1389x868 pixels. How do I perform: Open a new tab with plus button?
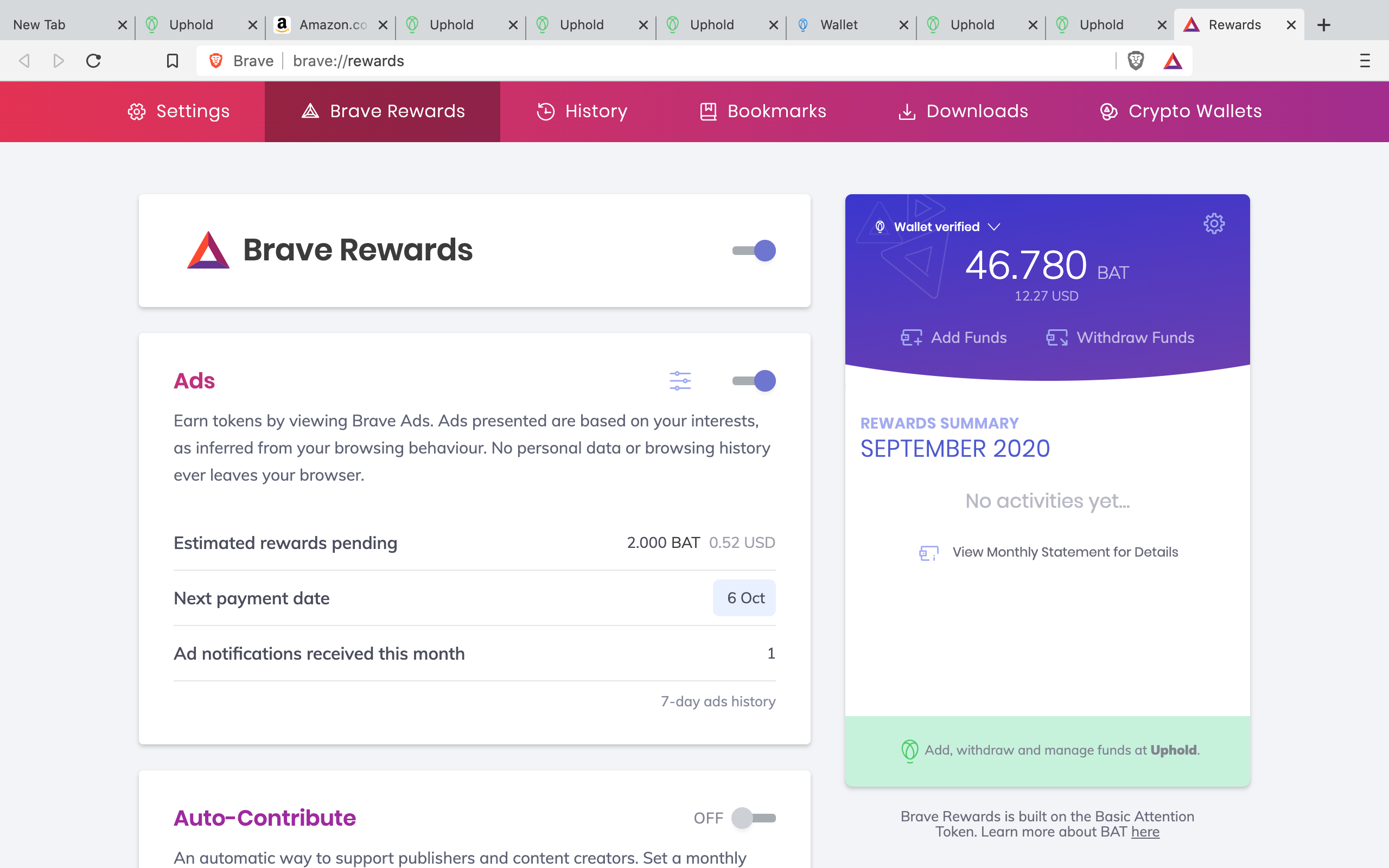tap(1323, 25)
